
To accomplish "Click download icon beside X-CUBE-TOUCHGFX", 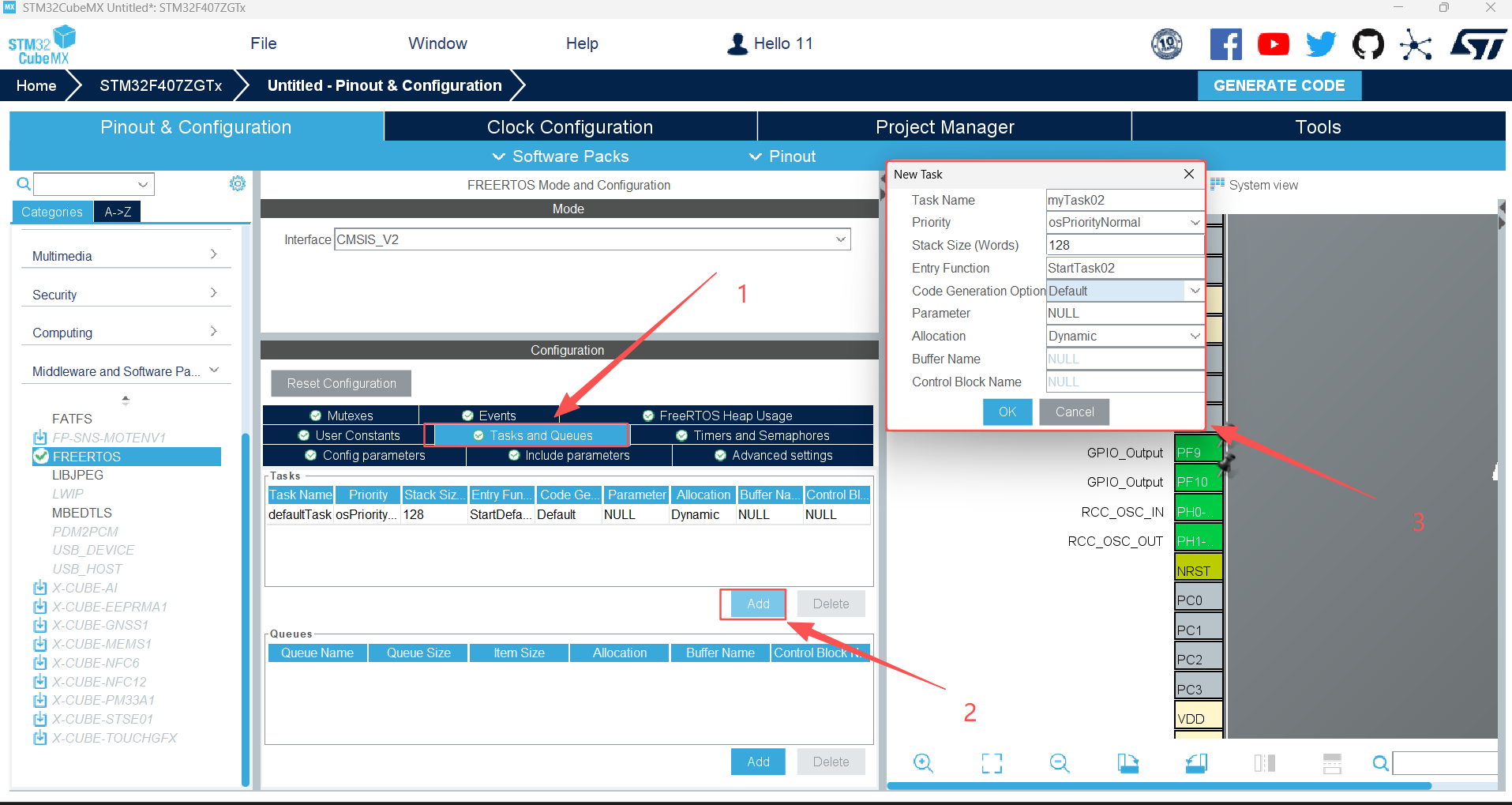I will 40,738.
